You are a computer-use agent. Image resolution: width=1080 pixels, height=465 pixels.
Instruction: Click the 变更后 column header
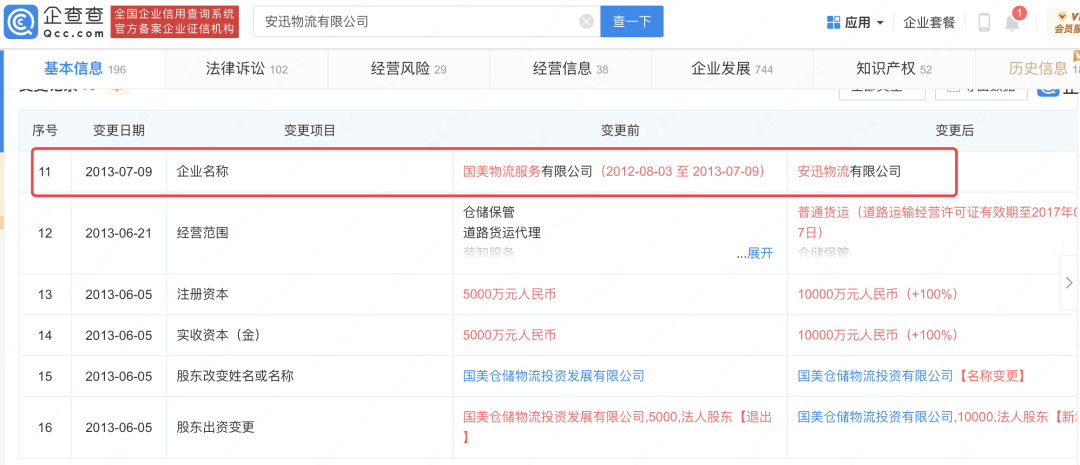954,130
